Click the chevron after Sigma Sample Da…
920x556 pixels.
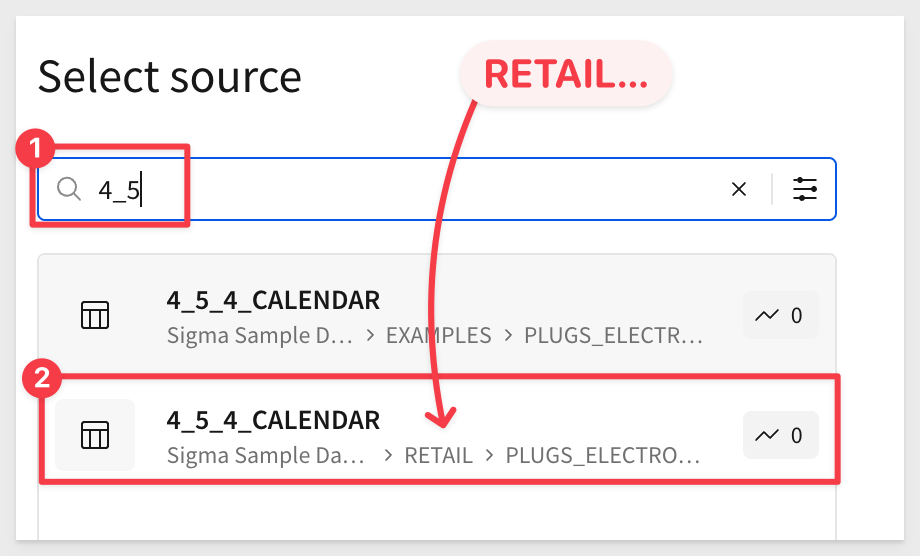(x=388, y=455)
